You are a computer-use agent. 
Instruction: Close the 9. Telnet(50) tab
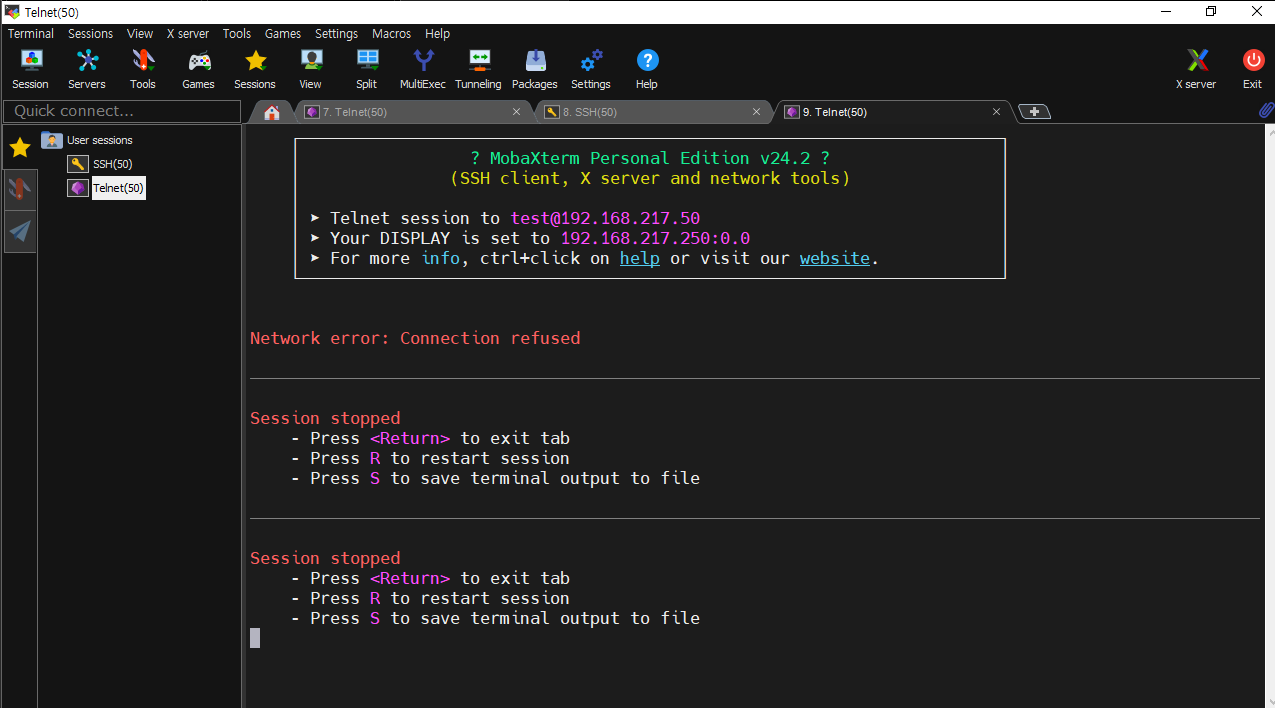tap(996, 112)
